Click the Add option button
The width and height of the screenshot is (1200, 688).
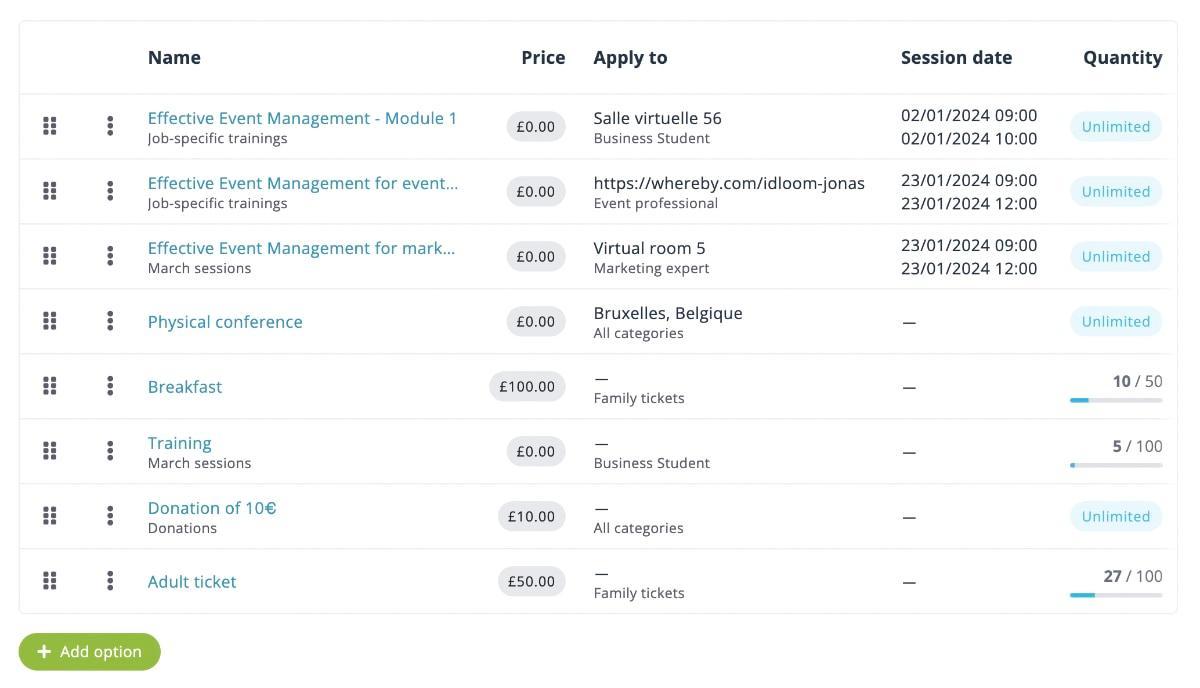pos(90,652)
